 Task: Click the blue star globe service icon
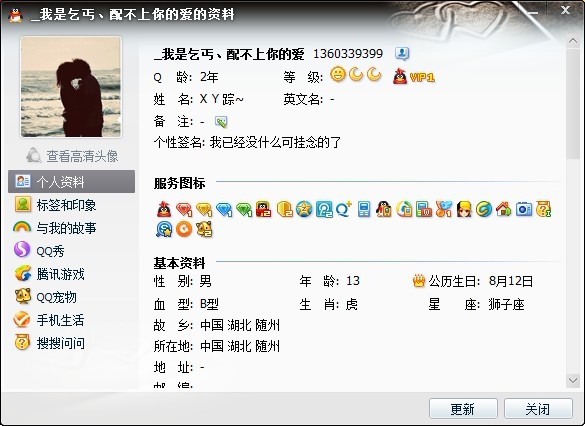304,209
